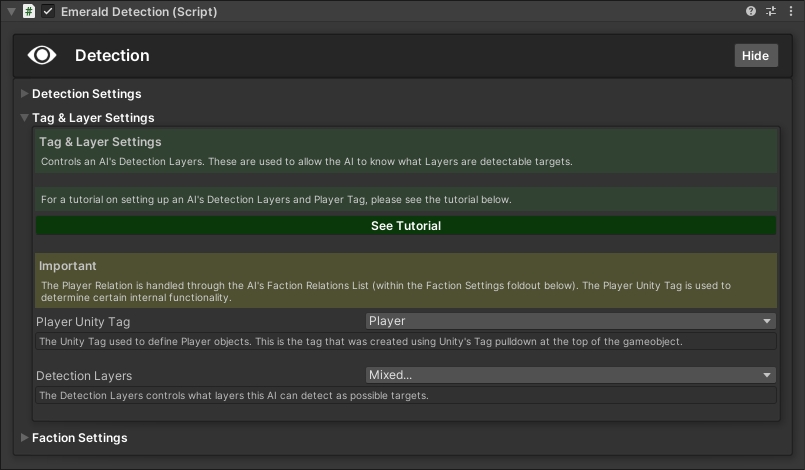Expand the Detection Settings foldout
805x470 pixels.
(25, 94)
